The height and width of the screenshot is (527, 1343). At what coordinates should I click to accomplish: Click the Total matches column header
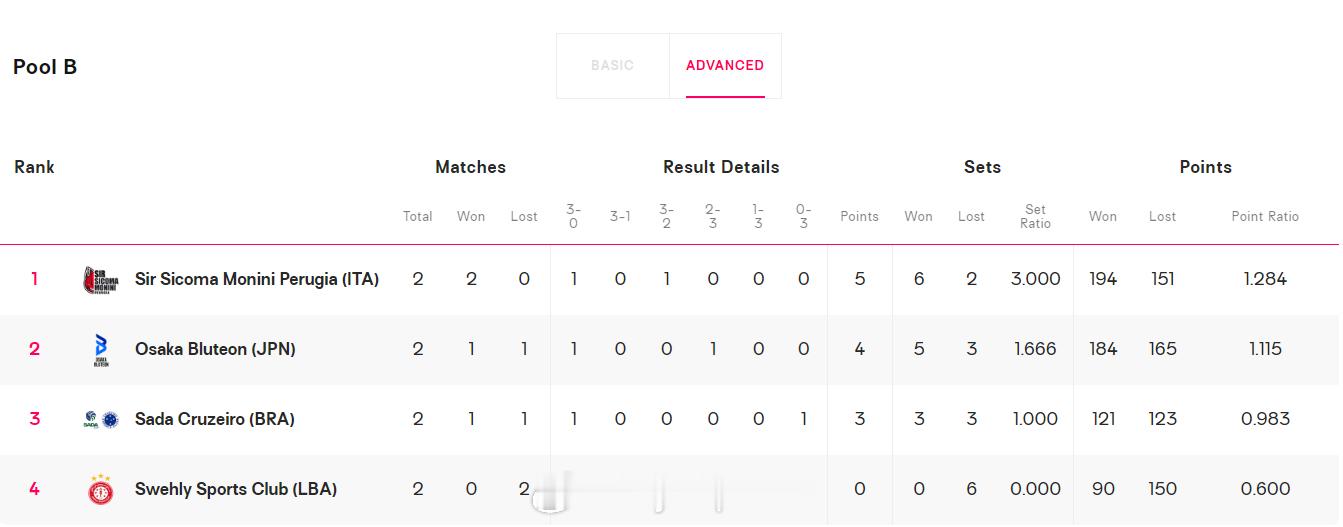[x=417, y=216]
